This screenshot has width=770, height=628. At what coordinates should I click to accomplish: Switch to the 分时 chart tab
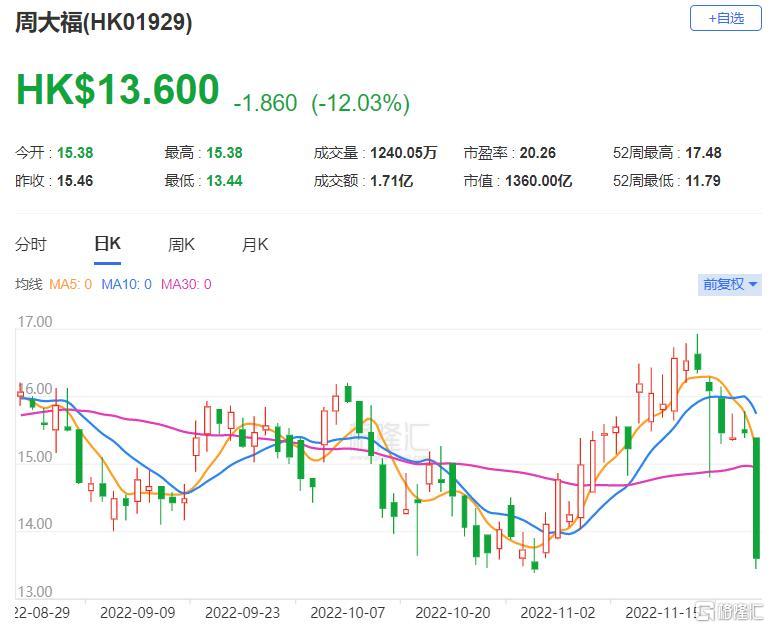[x=30, y=244]
